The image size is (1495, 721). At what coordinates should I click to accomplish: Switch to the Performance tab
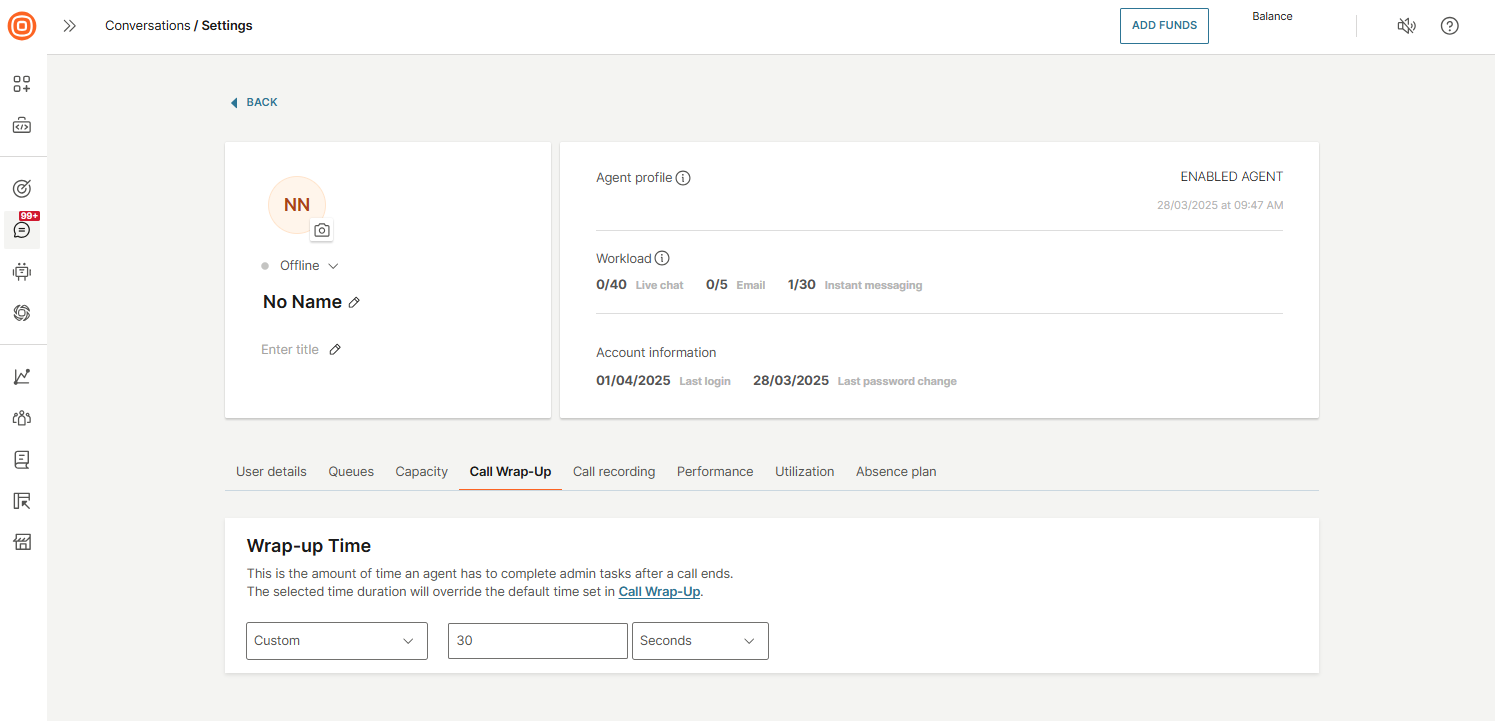click(715, 471)
